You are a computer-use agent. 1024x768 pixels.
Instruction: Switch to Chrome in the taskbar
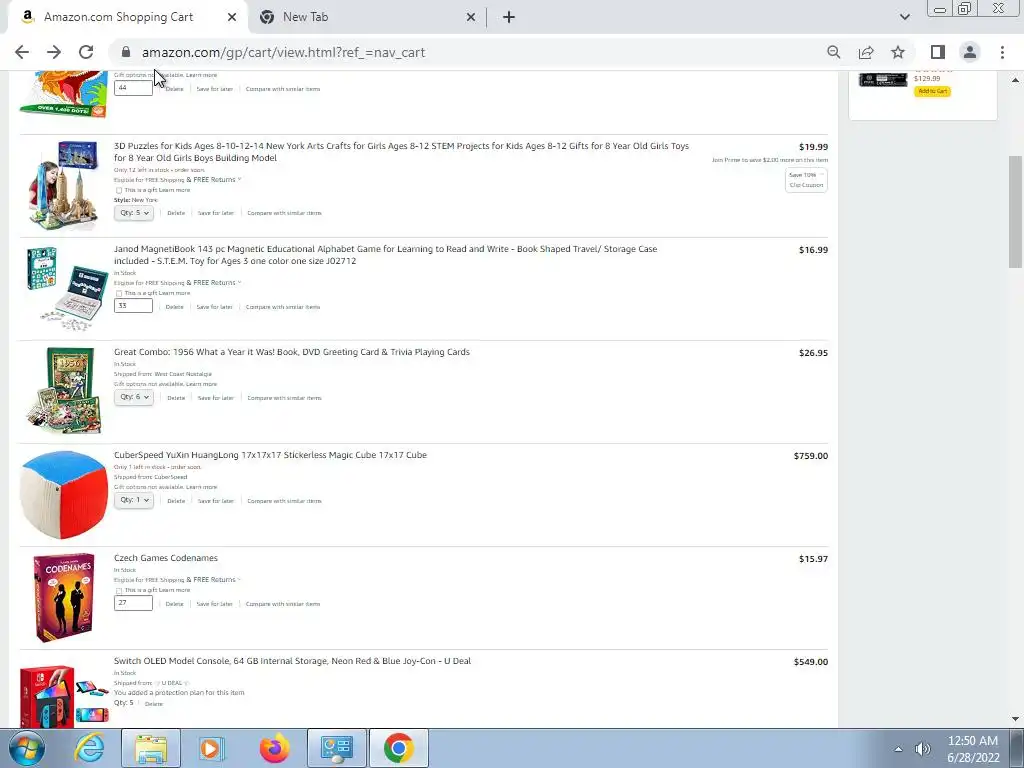[399, 748]
